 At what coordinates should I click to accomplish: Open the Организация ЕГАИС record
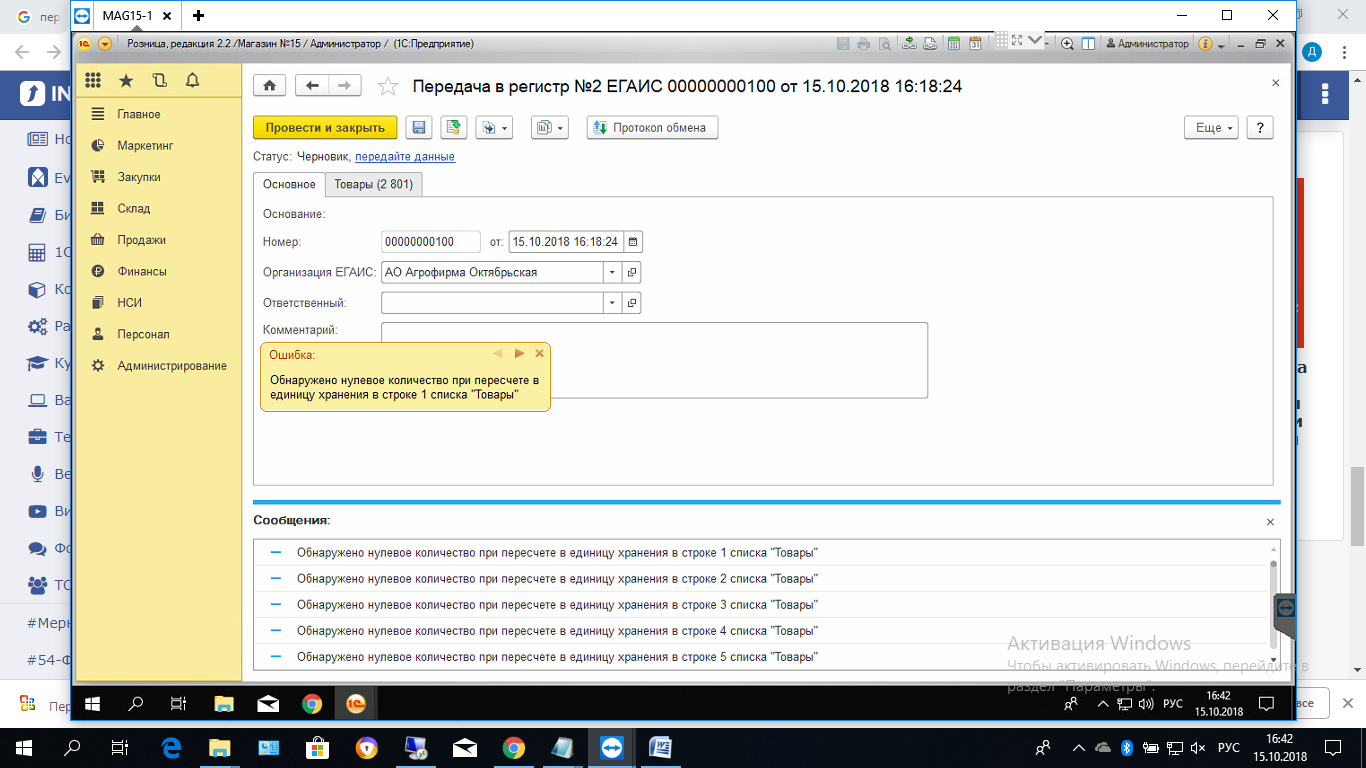[632, 272]
